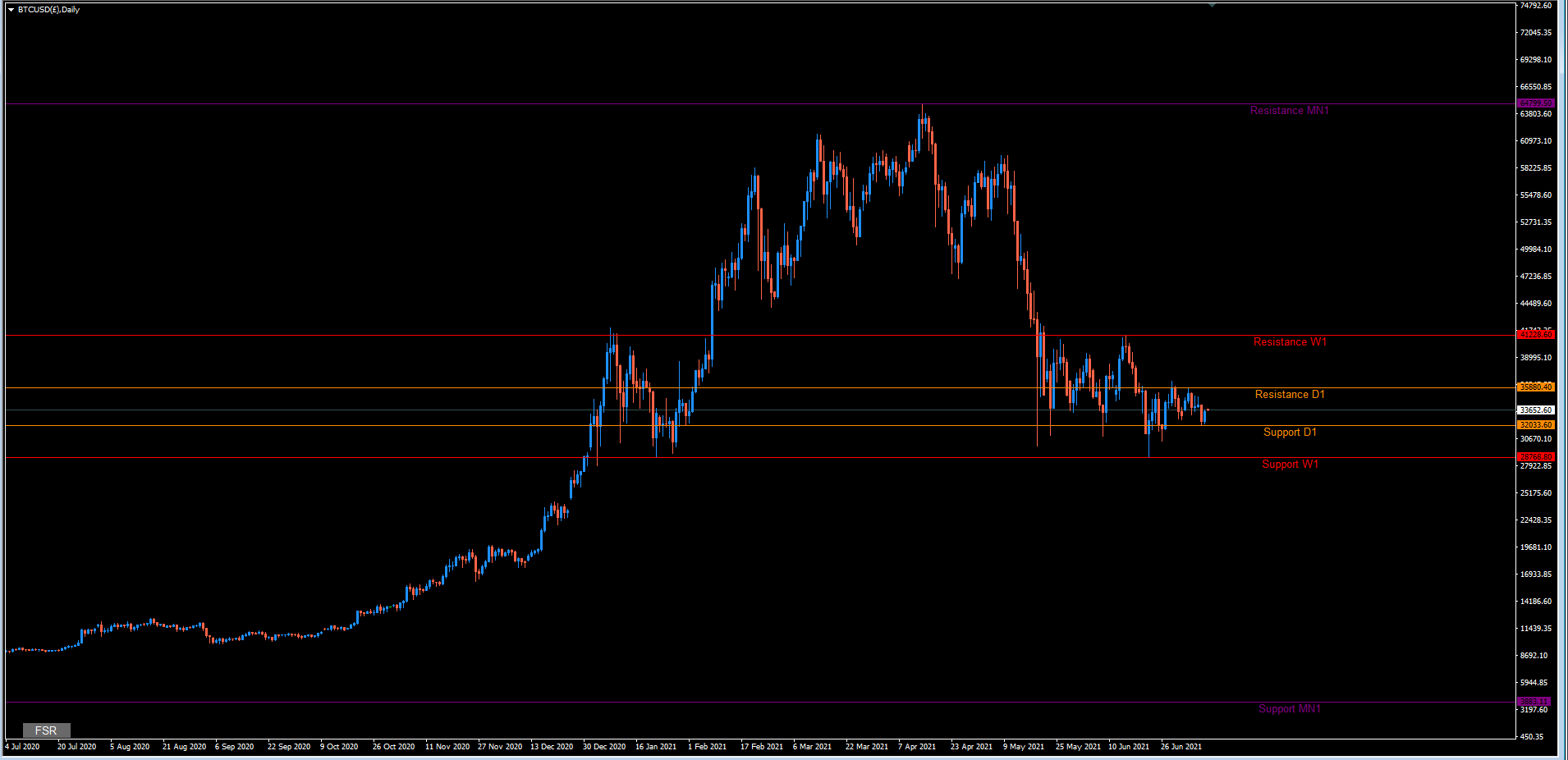Image resolution: width=1568 pixels, height=760 pixels.
Task: Click the purple 3883.11 price tag
Action: [x=1534, y=702]
